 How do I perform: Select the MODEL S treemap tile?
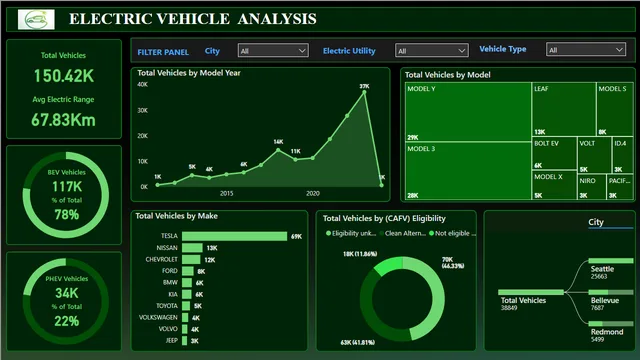615,109
